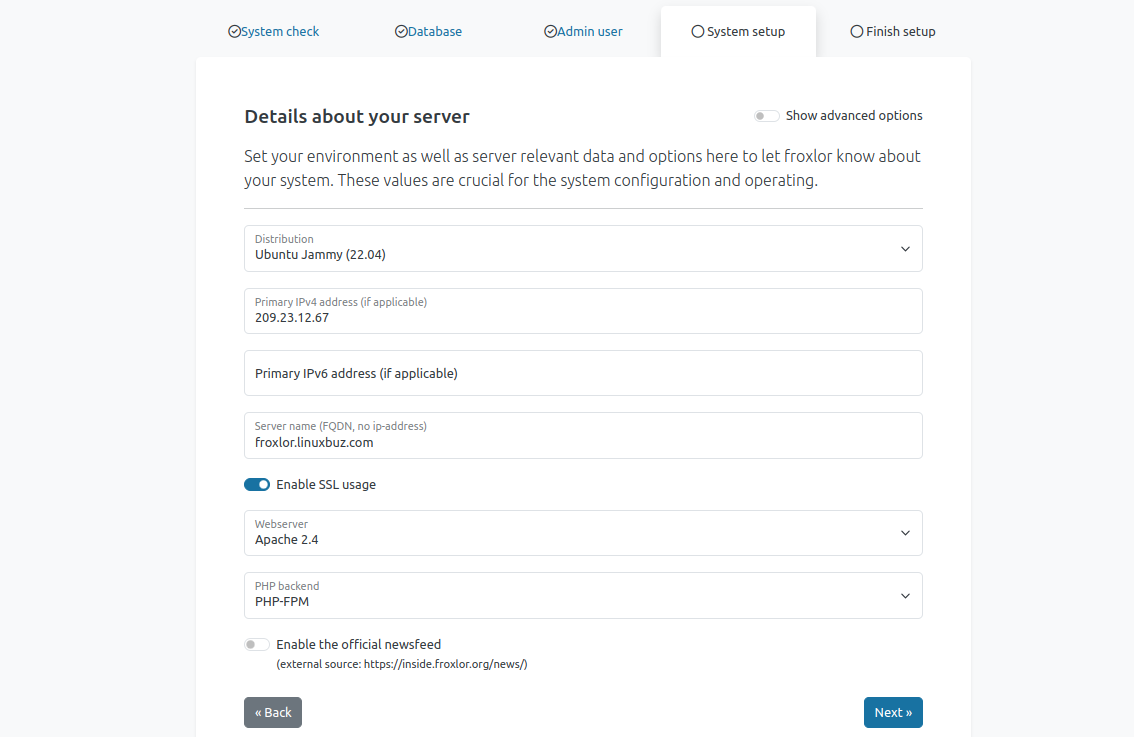Image resolution: width=1134 pixels, height=737 pixels.
Task: Click the PHP backend chevron icon
Action: click(905, 596)
